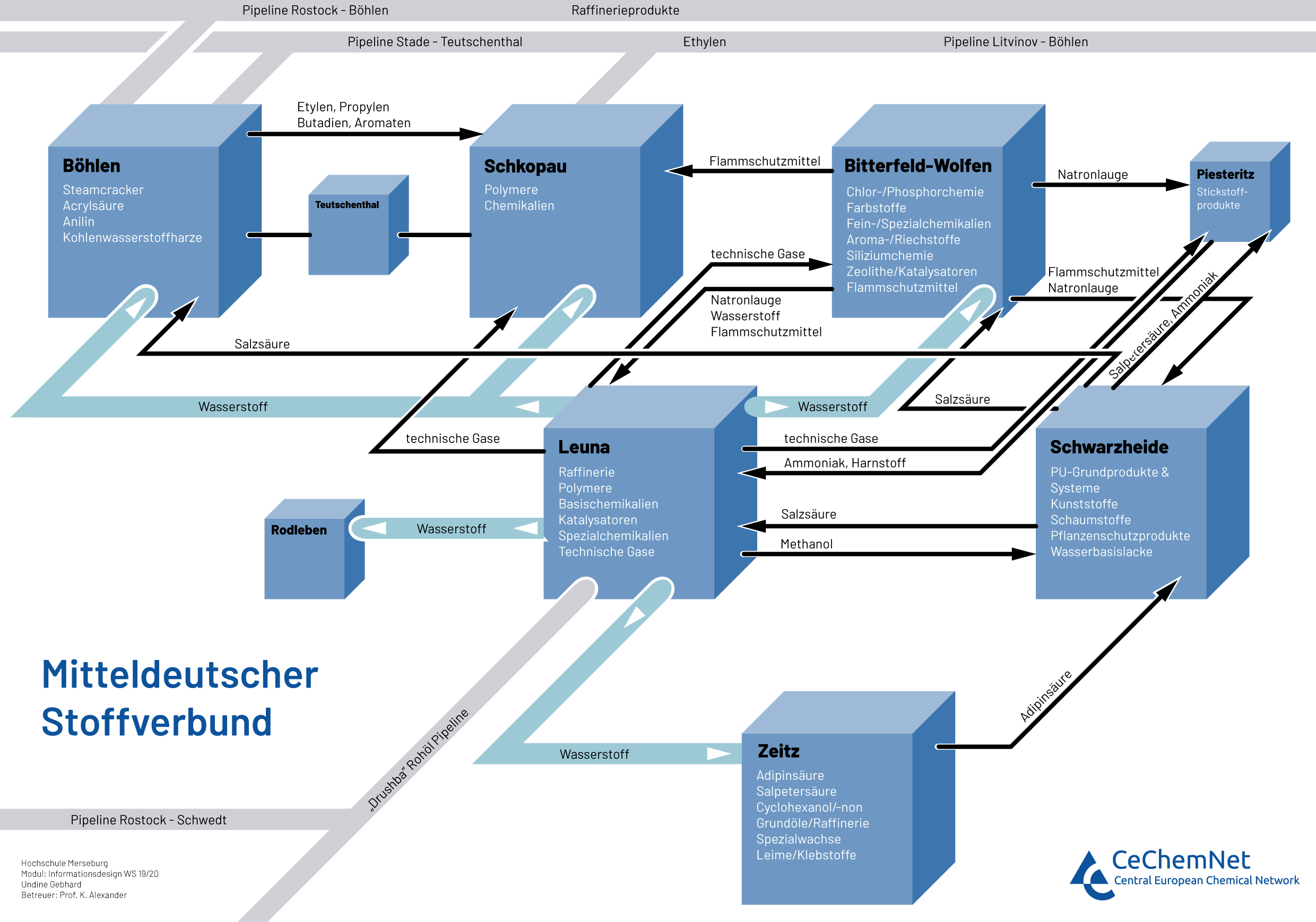Click the Ammoniak, Harnstoff label
Image resolution: width=1316 pixels, height=922 pixels.
[844, 463]
